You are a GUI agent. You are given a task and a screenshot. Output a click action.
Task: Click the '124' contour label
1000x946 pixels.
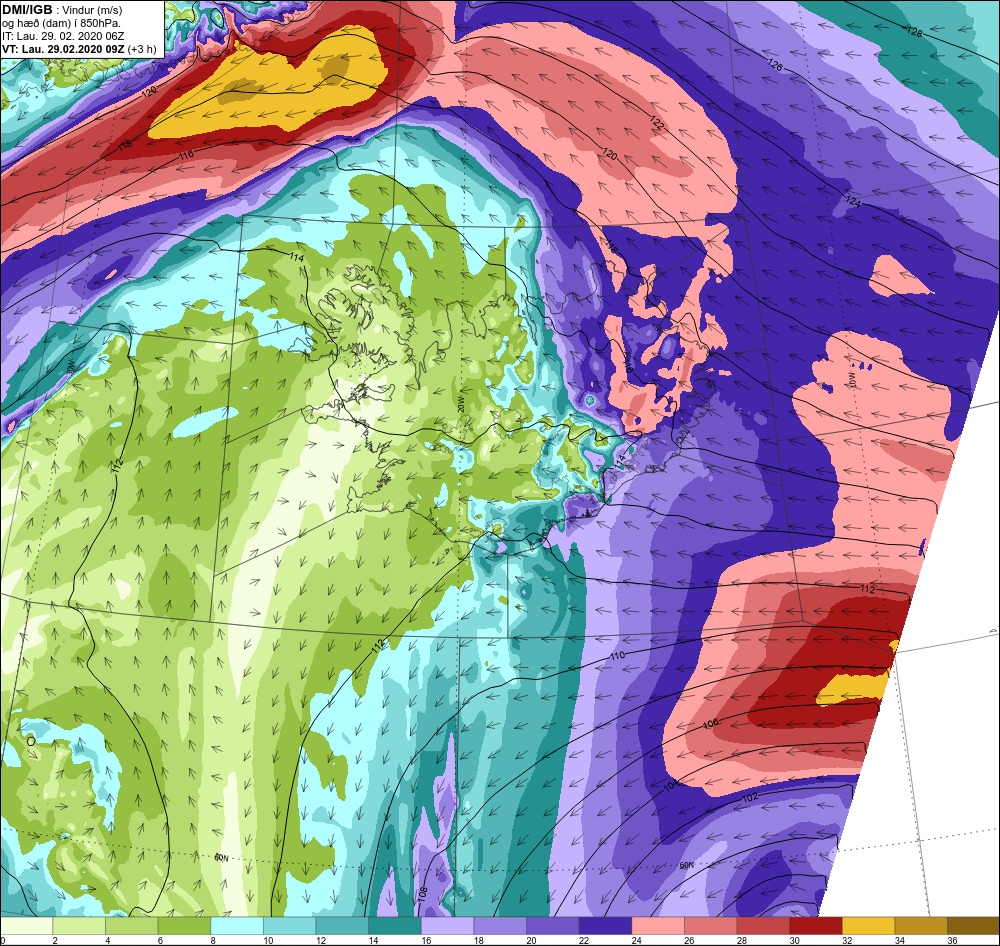click(853, 201)
